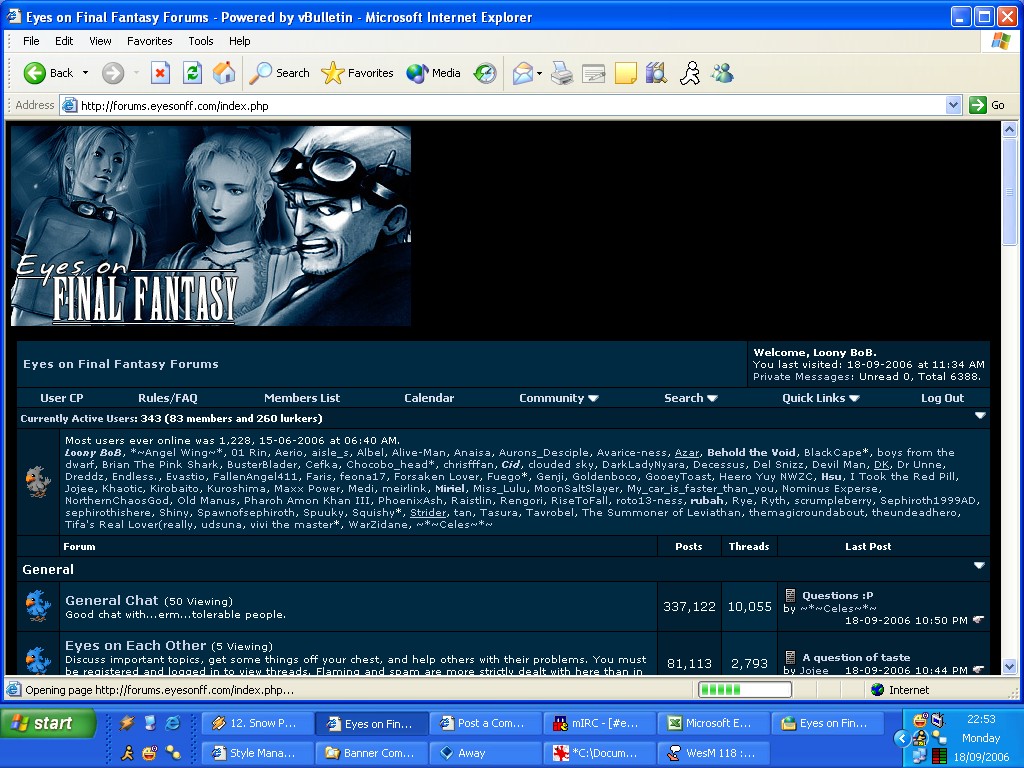Click the page scrollbar up arrow

pyautogui.click(x=1010, y=129)
